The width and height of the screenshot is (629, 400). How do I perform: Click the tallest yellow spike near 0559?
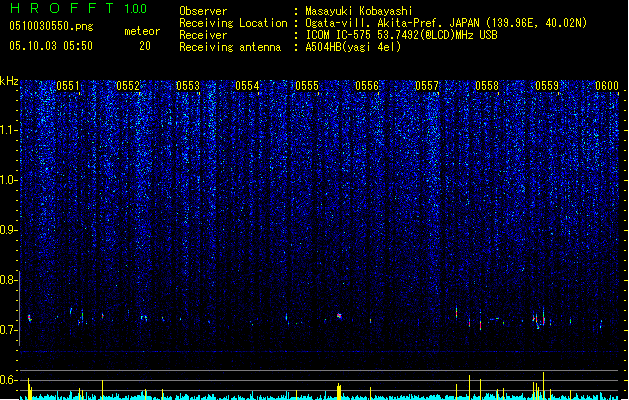click(x=544, y=385)
